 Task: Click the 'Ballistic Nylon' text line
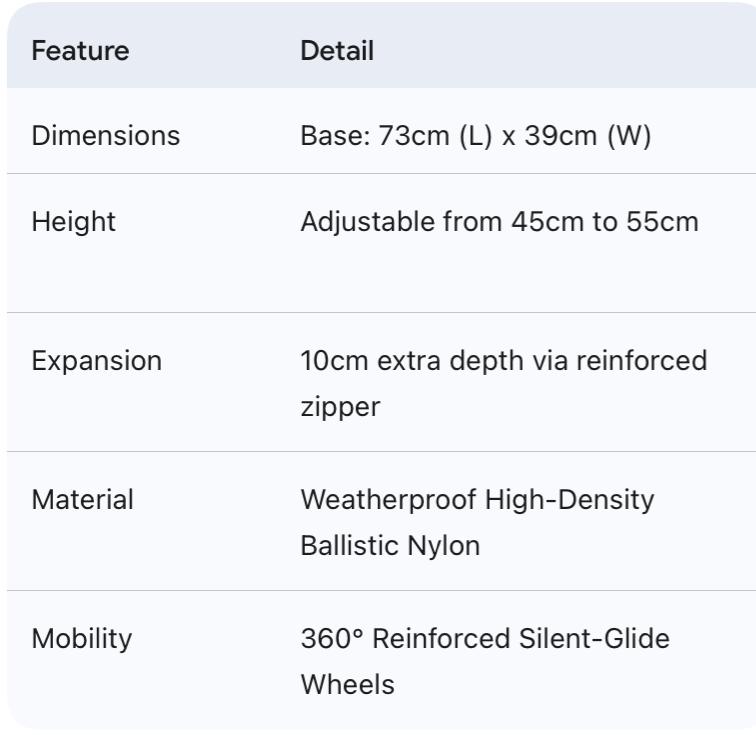[x=390, y=546]
